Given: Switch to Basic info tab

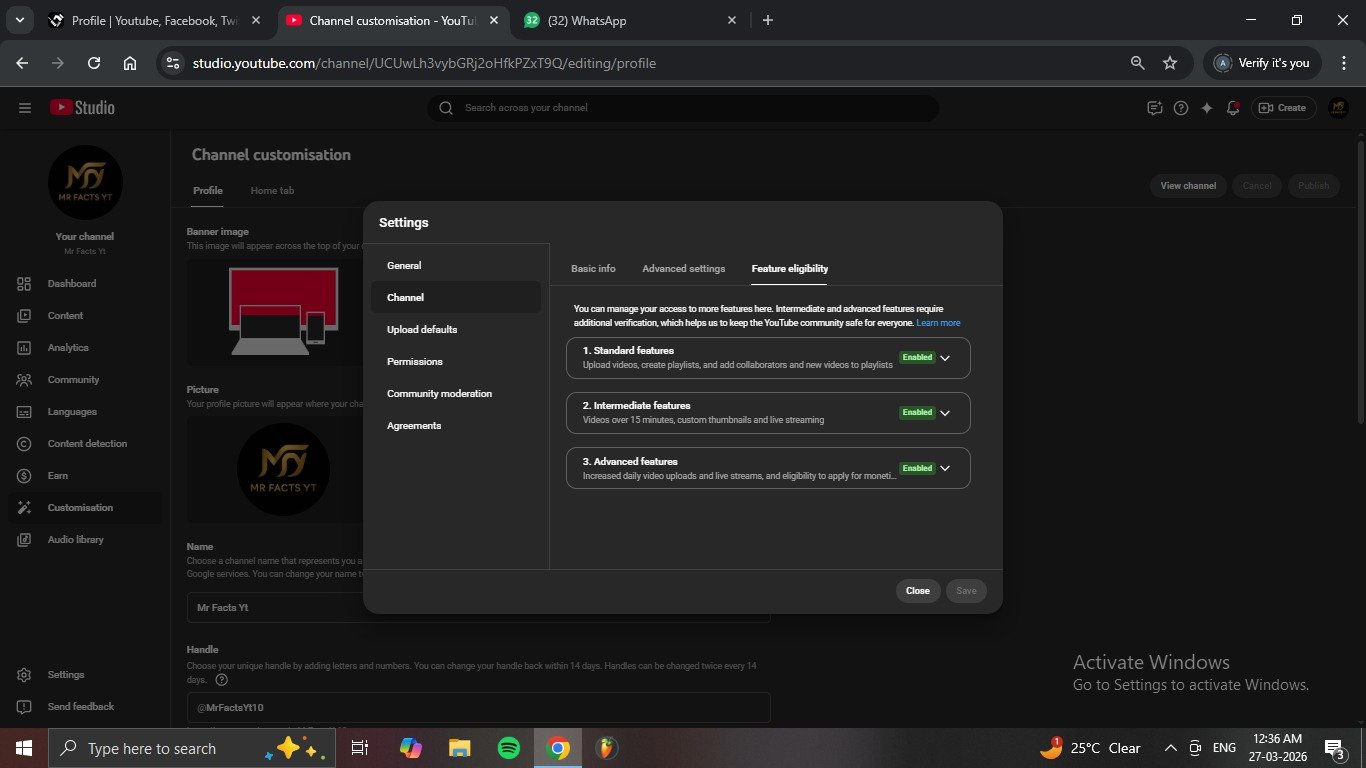Looking at the screenshot, I should click(593, 269).
